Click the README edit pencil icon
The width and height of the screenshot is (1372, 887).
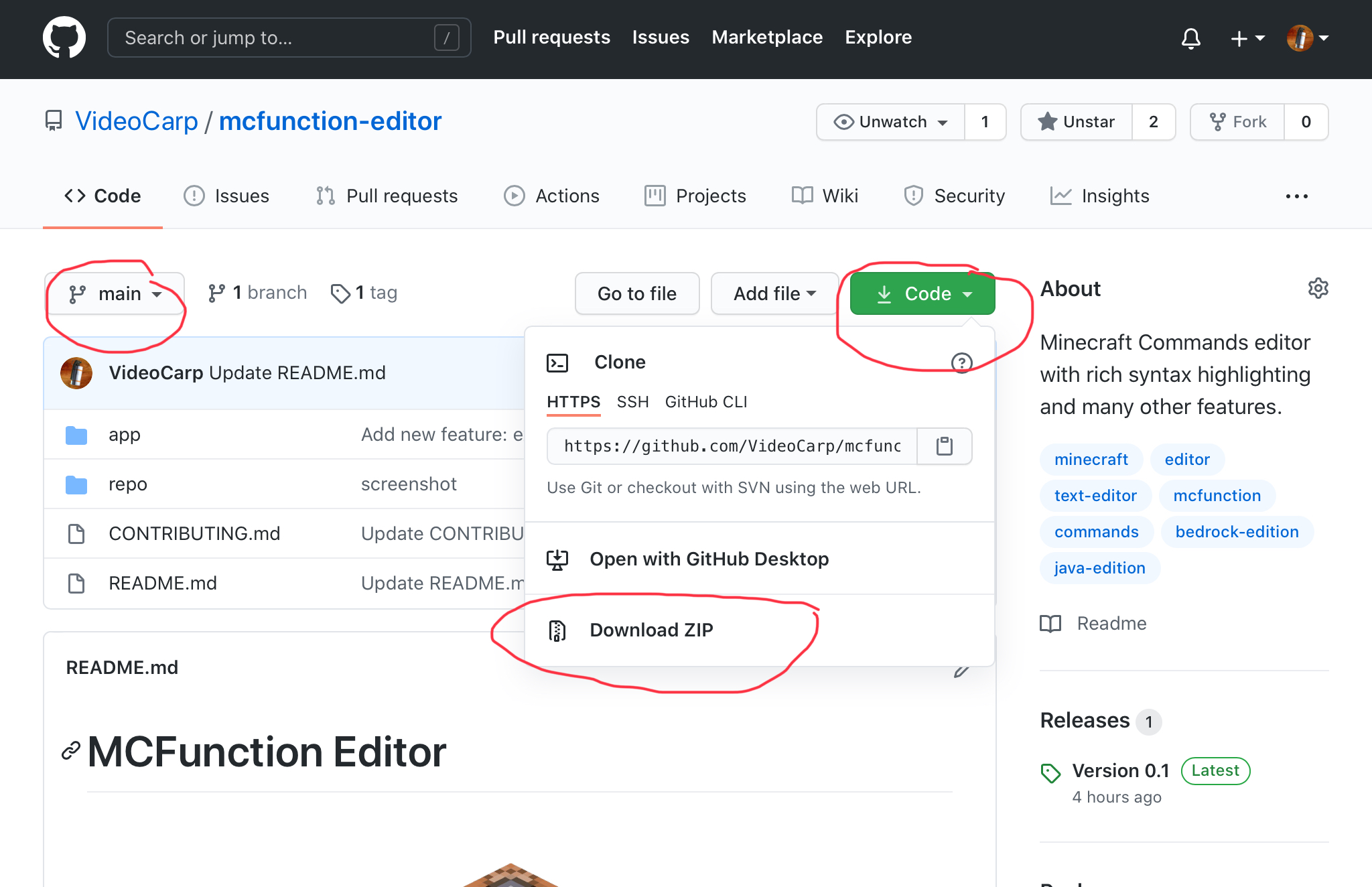pos(961,671)
